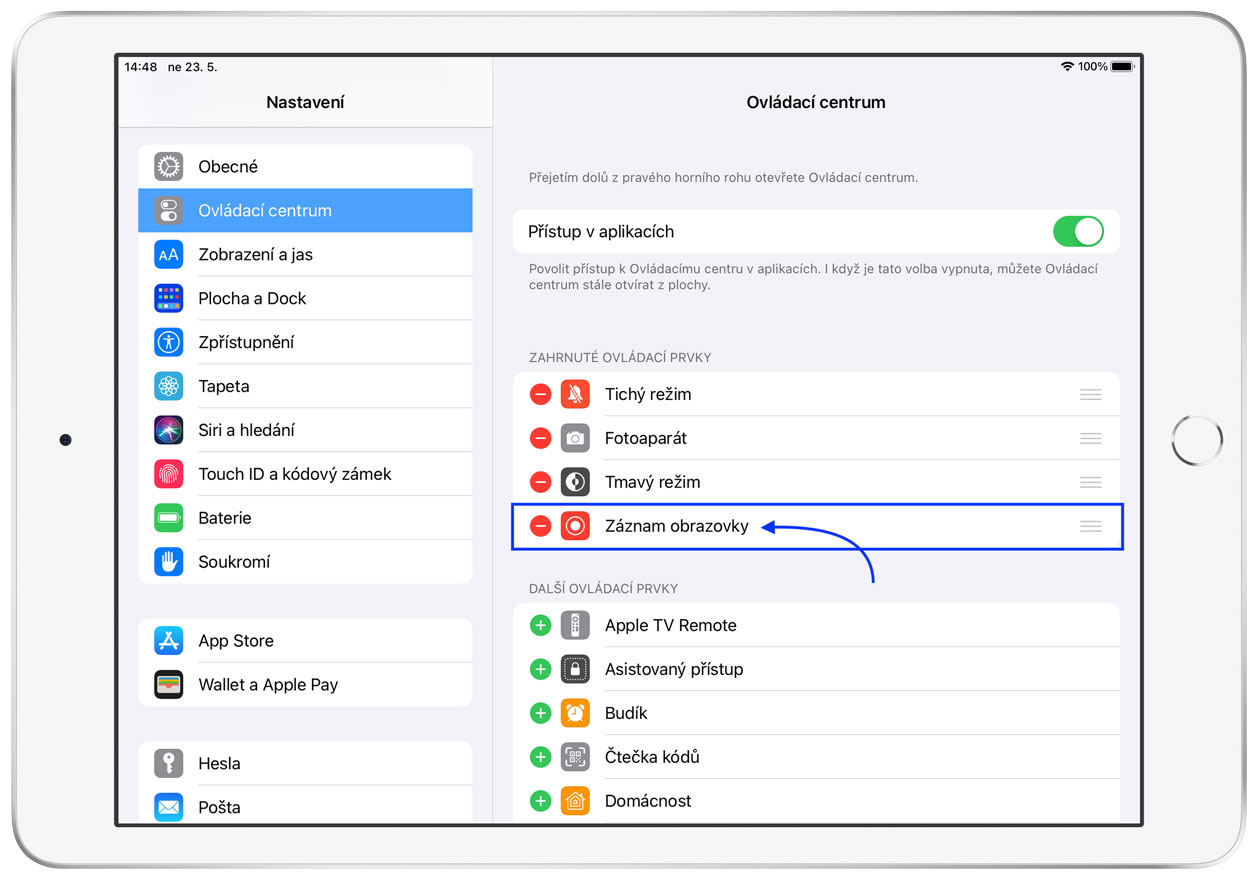This screenshot has width=1258, height=880.
Task: Tap the Obecné gear icon
Action: tap(169, 166)
